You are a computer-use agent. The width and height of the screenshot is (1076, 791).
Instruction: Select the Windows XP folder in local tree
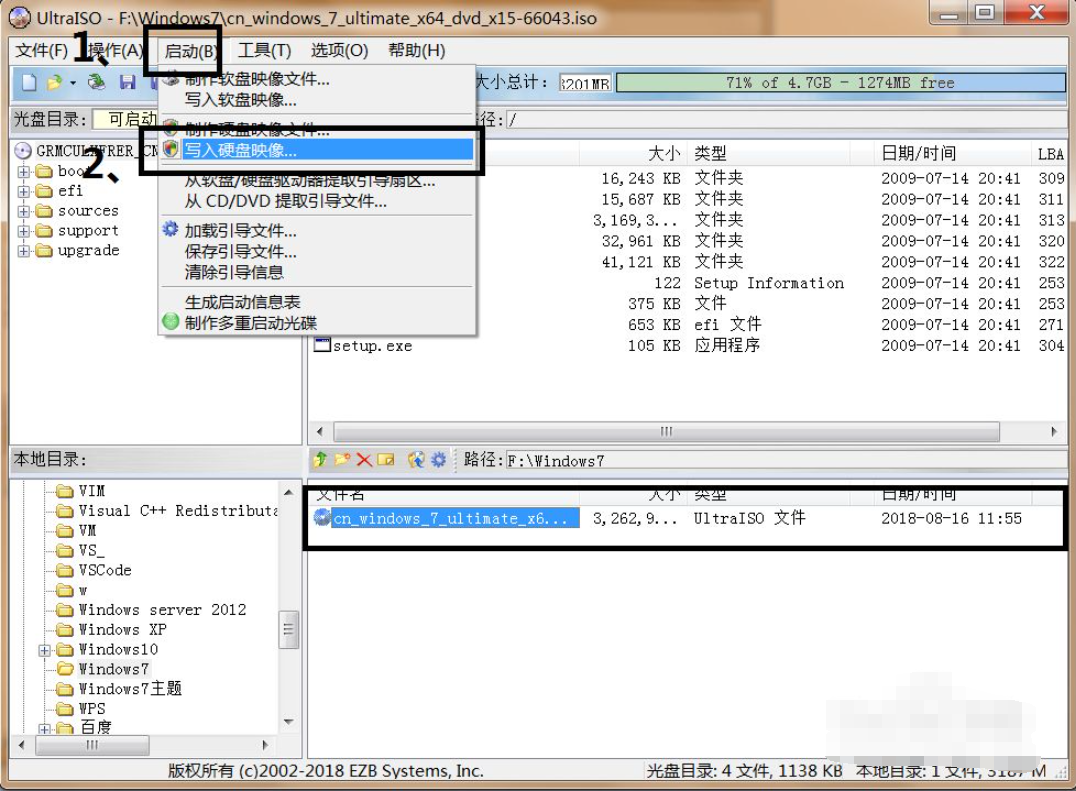point(122,630)
